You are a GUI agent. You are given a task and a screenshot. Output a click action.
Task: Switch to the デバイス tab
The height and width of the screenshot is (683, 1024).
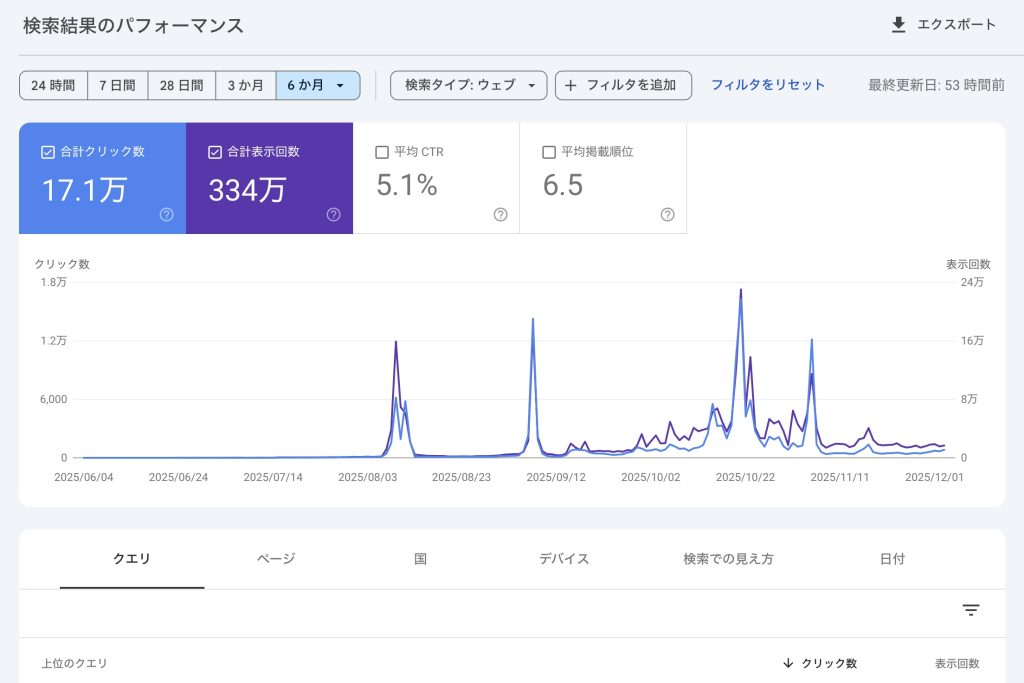coord(564,559)
